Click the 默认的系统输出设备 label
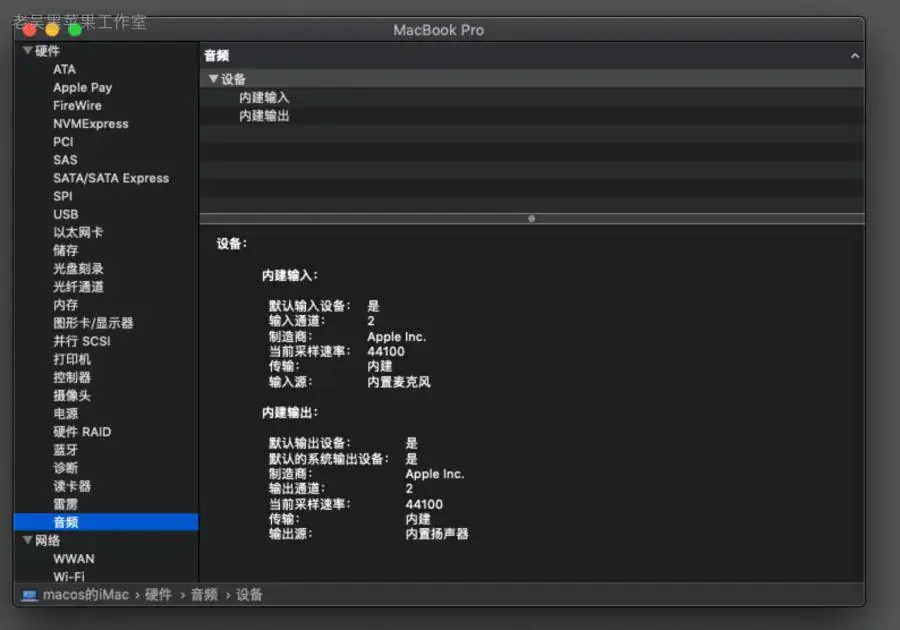This screenshot has height=630, width=900. tap(329, 459)
